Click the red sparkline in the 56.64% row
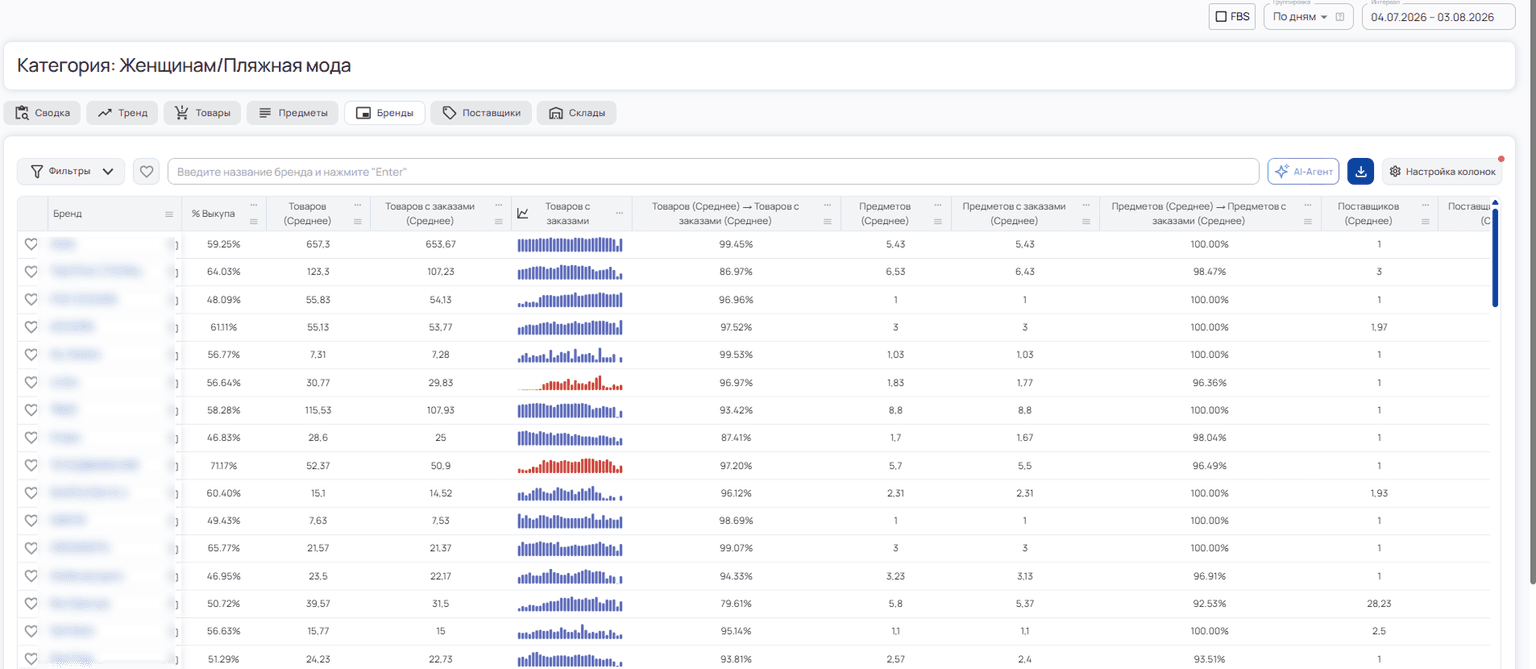Image resolution: width=1536 pixels, height=669 pixels. [x=570, y=382]
